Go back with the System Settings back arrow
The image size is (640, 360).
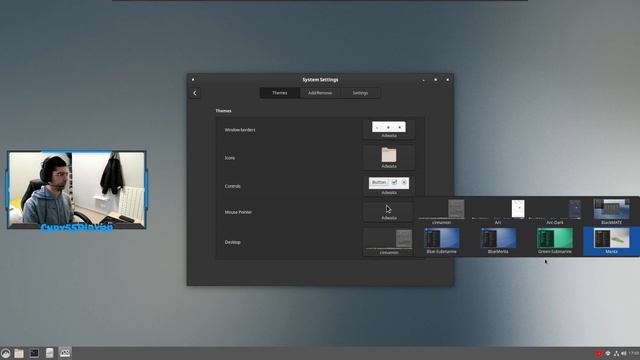click(x=195, y=93)
